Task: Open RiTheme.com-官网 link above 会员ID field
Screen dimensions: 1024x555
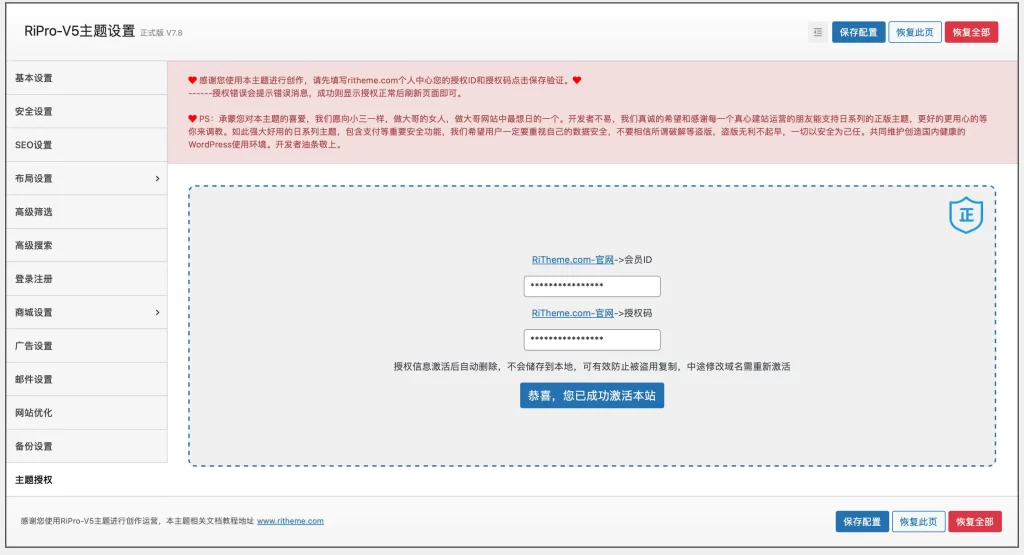Action: click(573, 260)
